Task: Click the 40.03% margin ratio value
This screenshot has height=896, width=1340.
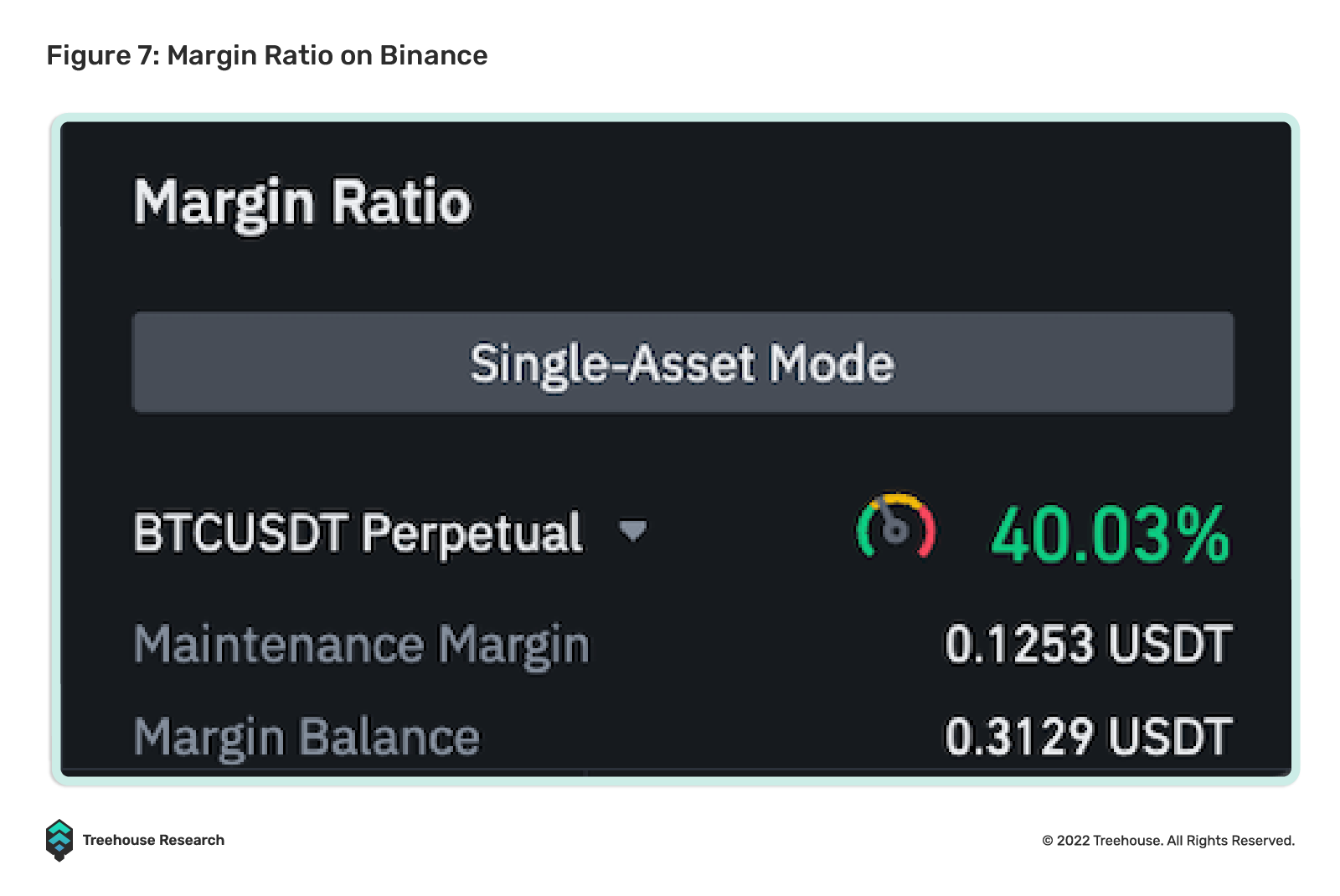Action: (x=1110, y=533)
